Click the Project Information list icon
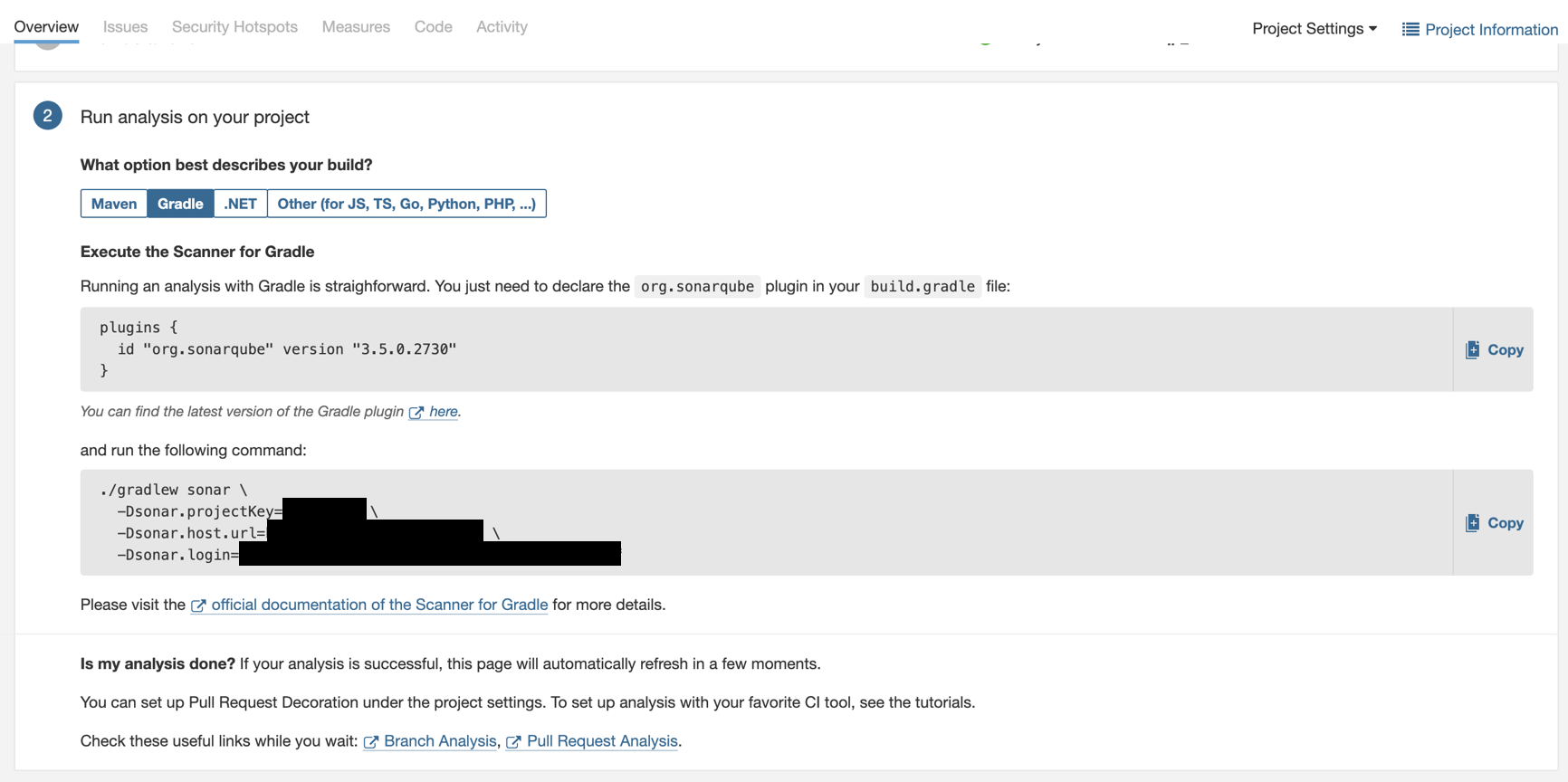 point(1410,29)
